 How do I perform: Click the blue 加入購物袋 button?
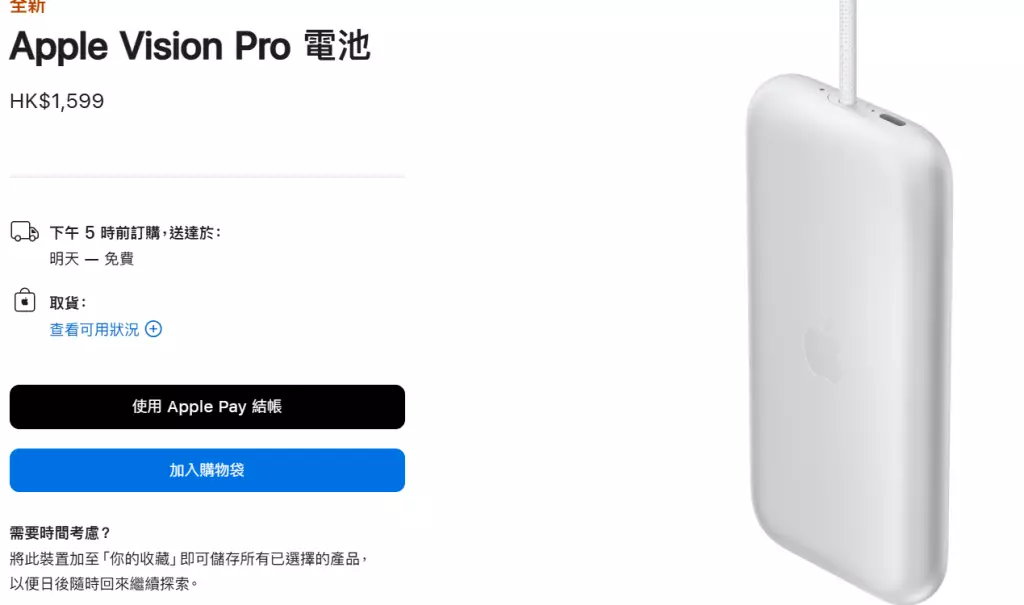point(207,470)
